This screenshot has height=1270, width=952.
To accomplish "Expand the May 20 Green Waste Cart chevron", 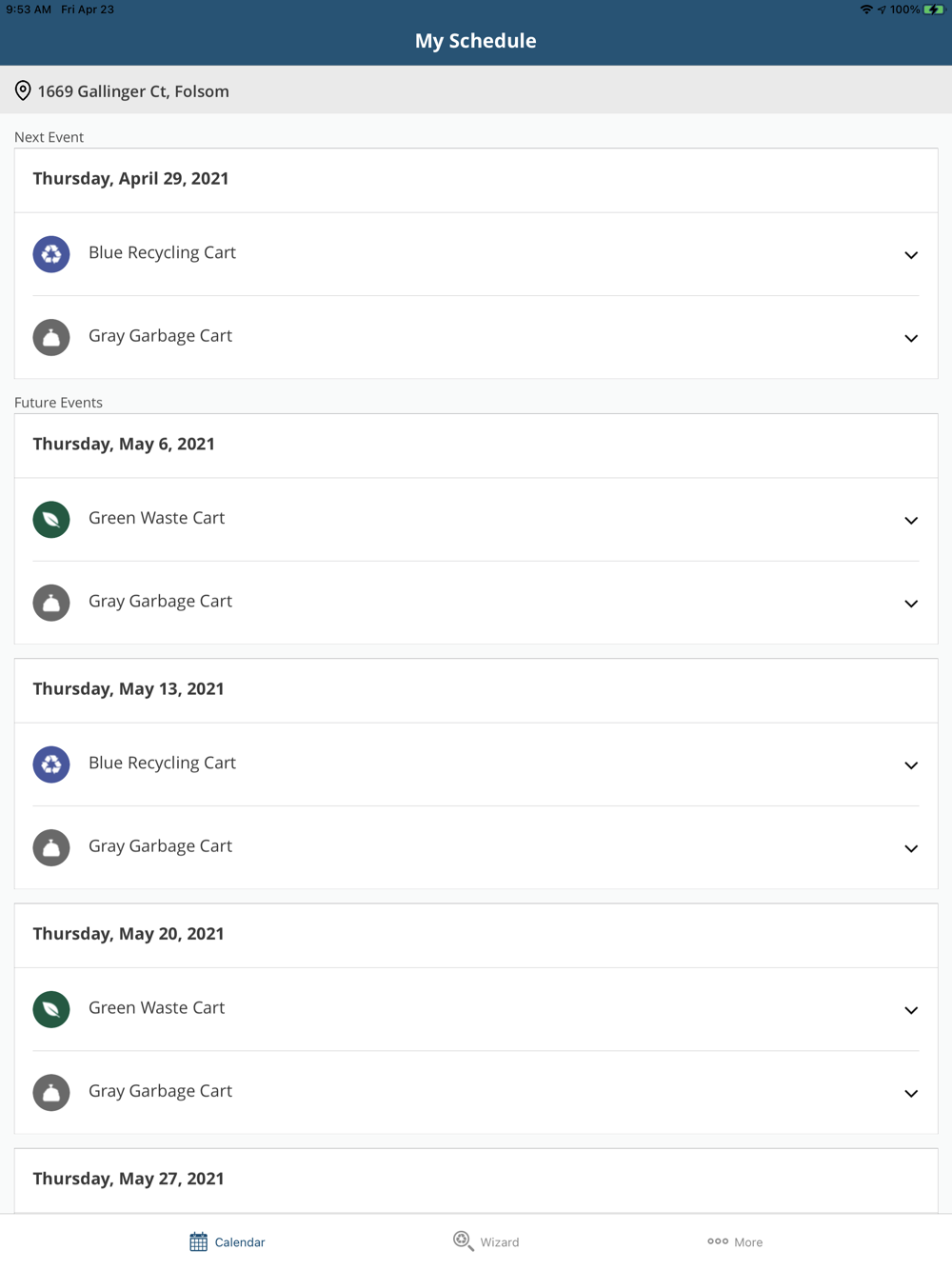I will [x=911, y=1010].
